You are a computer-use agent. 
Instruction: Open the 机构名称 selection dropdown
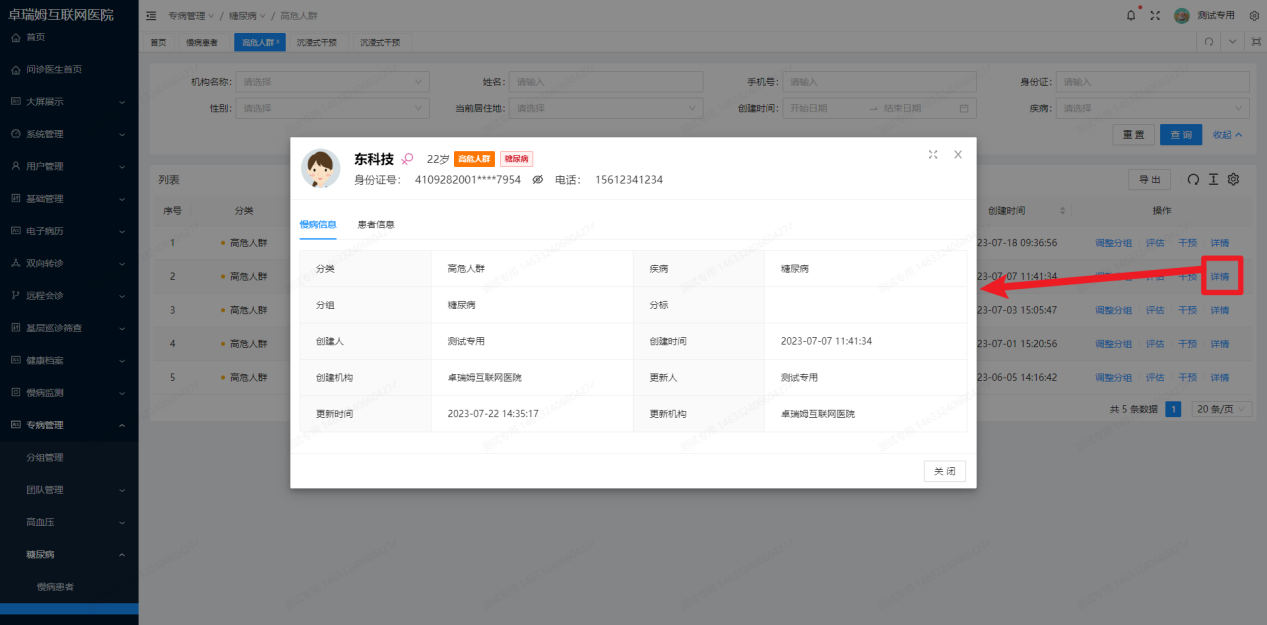333,81
